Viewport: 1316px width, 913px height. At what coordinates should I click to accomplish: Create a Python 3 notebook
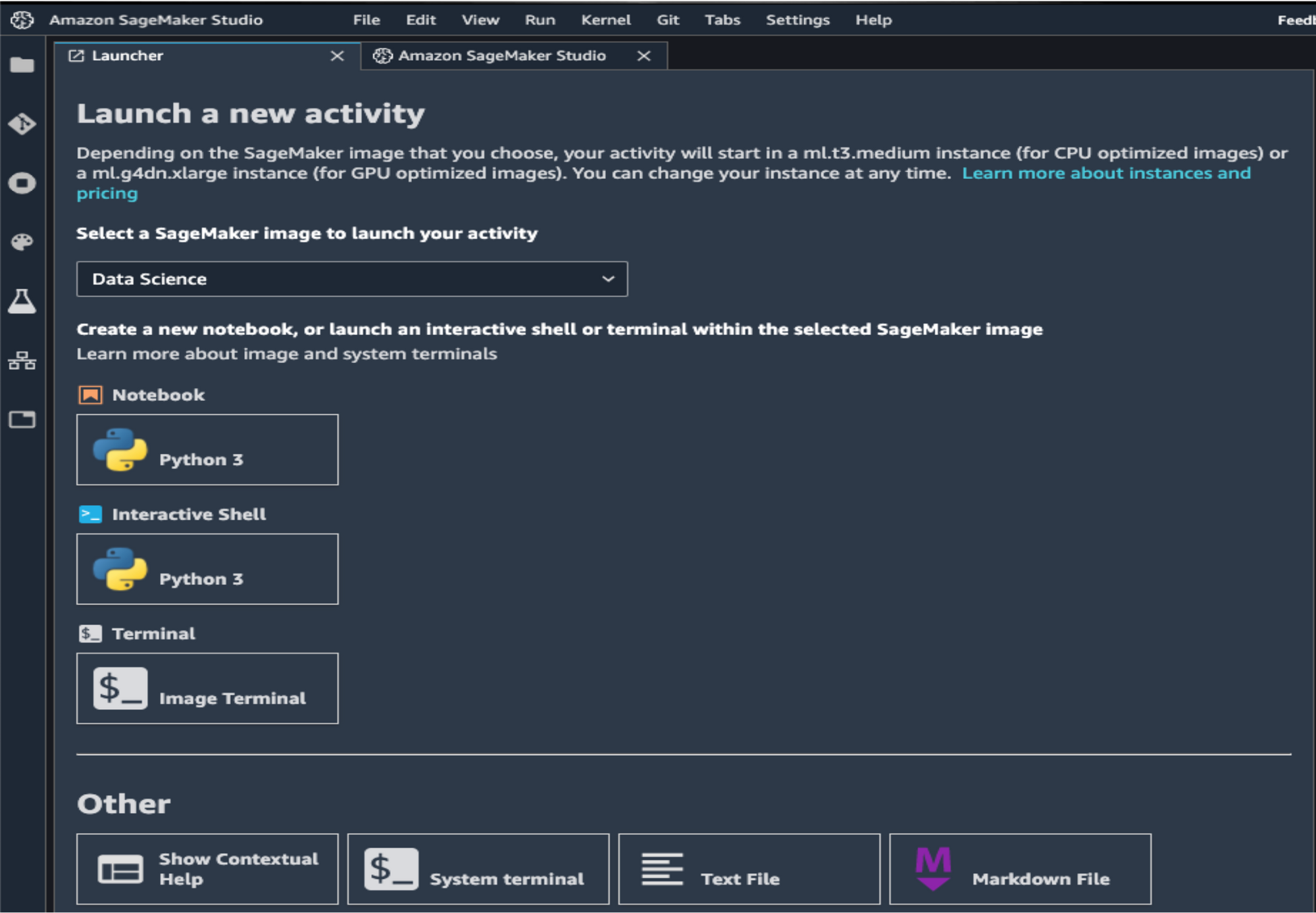pyautogui.click(x=207, y=450)
